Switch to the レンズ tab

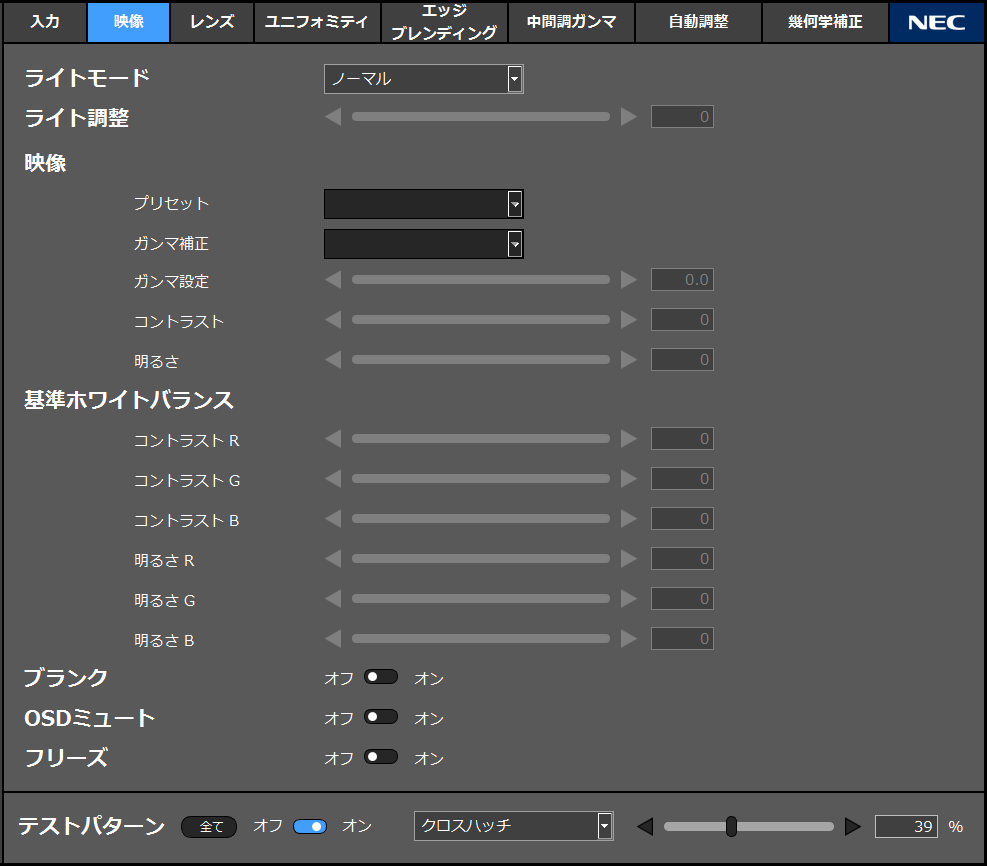211,22
